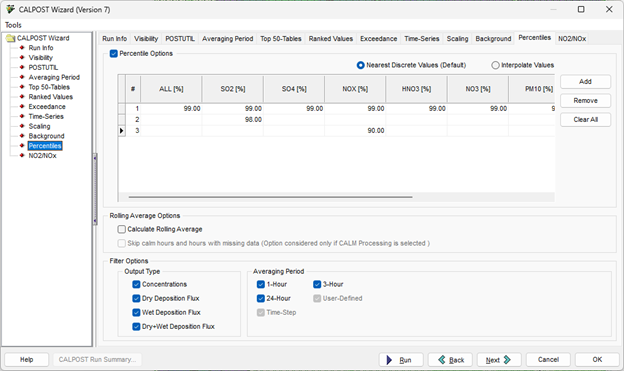Click the CALPOST Wizard folder icon in tree
The height and width of the screenshot is (371, 624).
tap(10, 38)
